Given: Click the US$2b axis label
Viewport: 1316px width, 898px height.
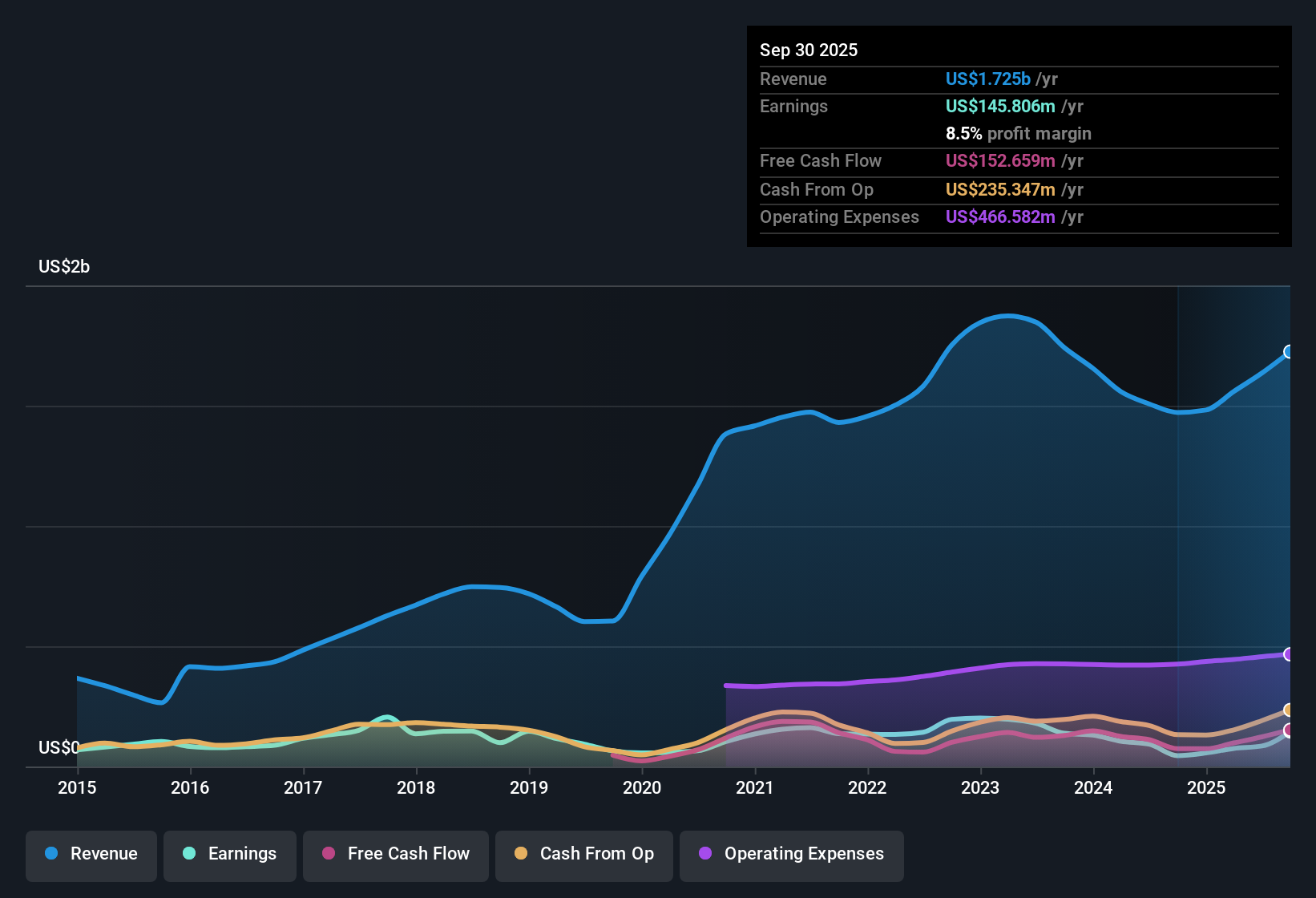Looking at the screenshot, I should click(64, 266).
